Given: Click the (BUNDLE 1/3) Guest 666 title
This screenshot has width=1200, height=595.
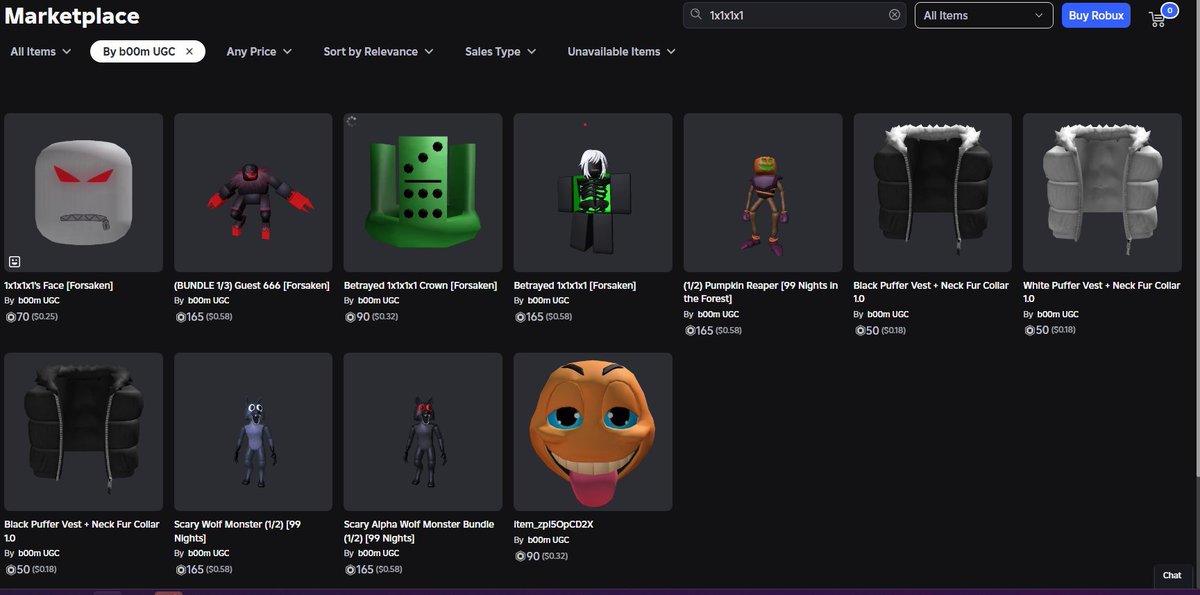Looking at the screenshot, I should (x=250, y=285).
